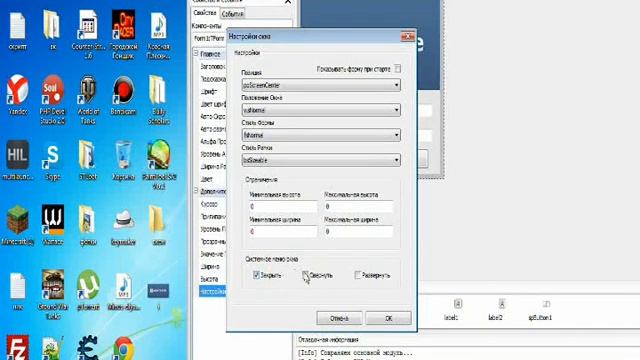Viewport: 640px width, 360px height.
Task: Open the Стиль Рамки dropdown showing bsSizeable
Action: click(x=321, y=160)
